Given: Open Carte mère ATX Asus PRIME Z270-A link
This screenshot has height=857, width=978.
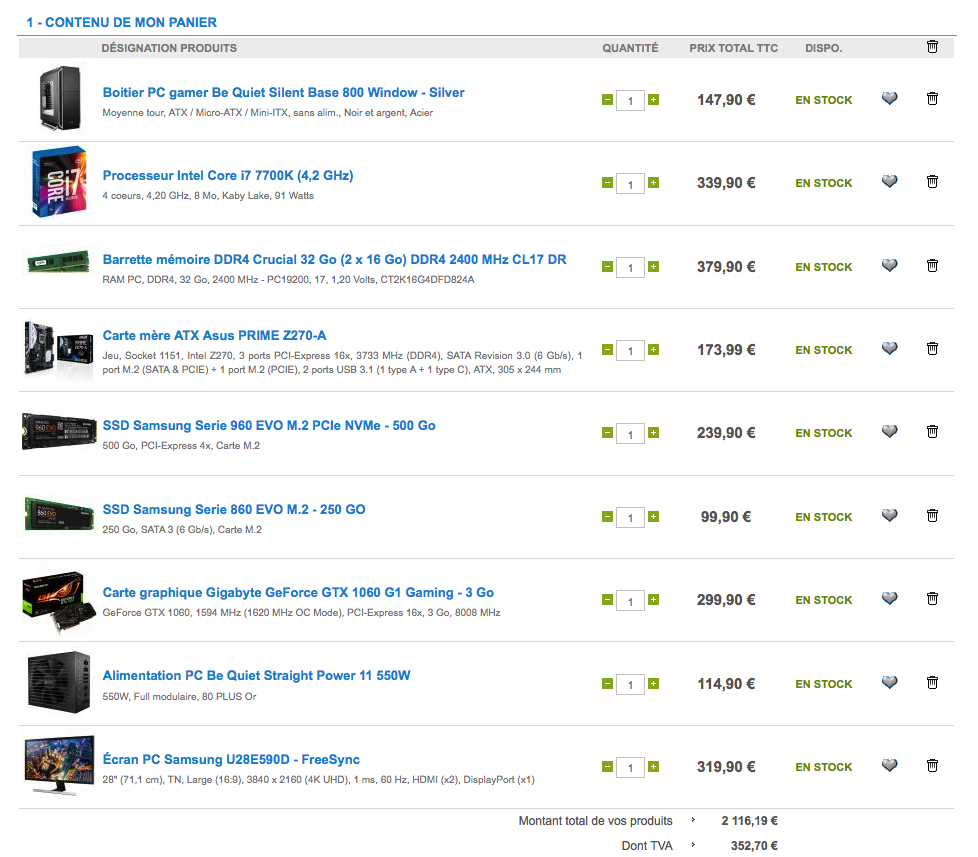Looking at the screenshot, I should 214,336.
